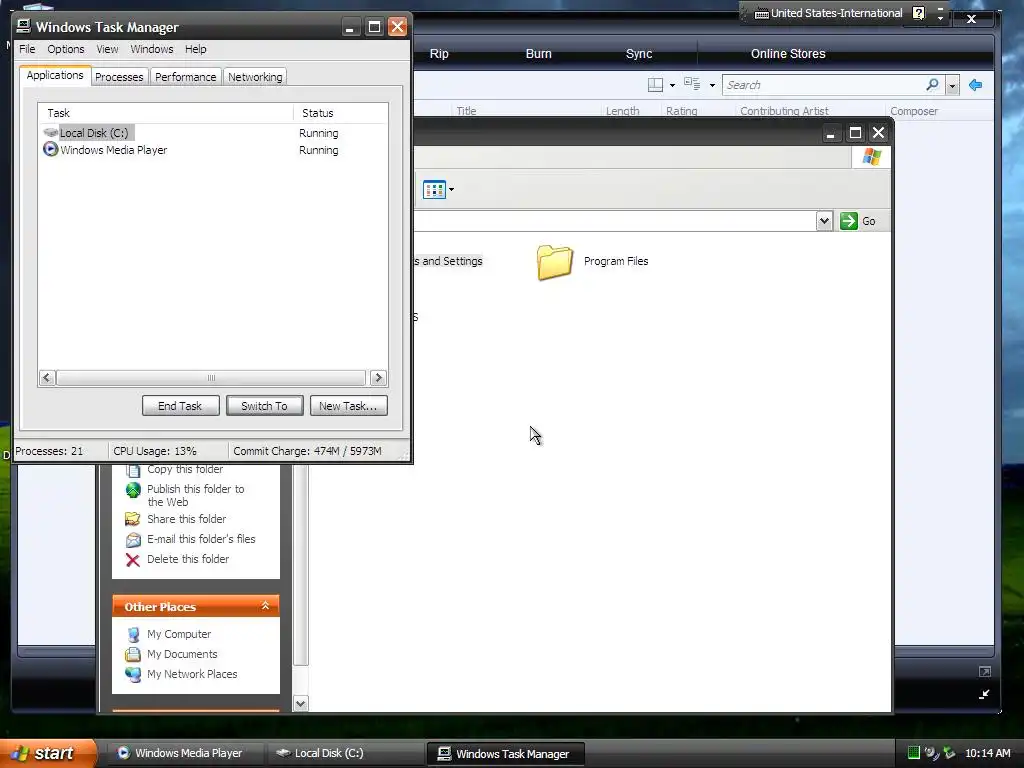Sort by the Composer column
The height and width of the screenshot is (768, 1024).
coord(914,111)
